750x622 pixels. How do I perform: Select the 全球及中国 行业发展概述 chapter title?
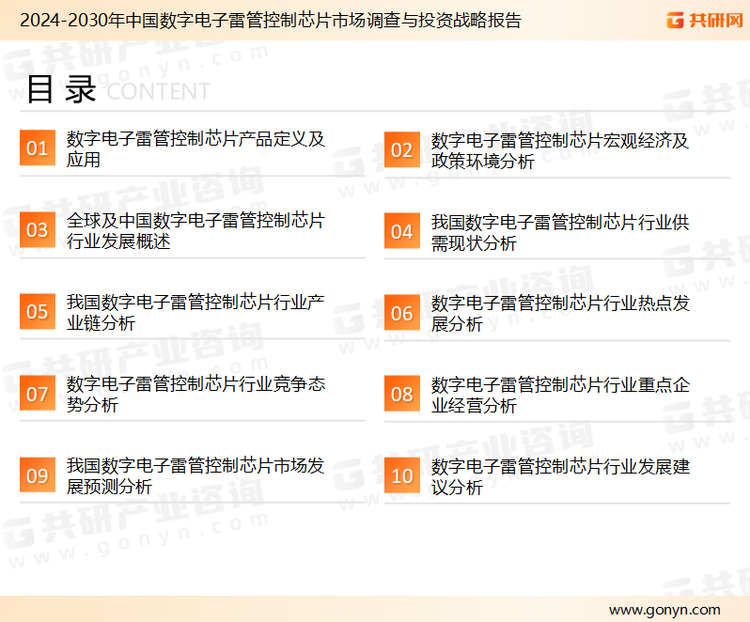(x=196, y=231)
